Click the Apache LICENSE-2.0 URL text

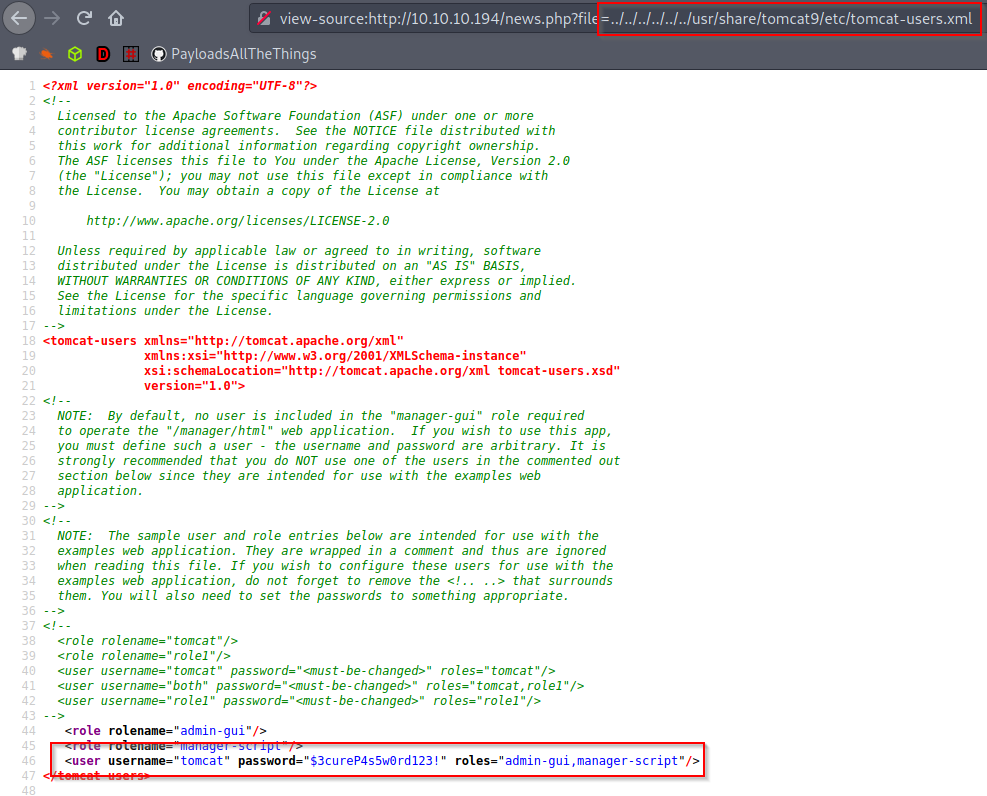coord(238,220)
